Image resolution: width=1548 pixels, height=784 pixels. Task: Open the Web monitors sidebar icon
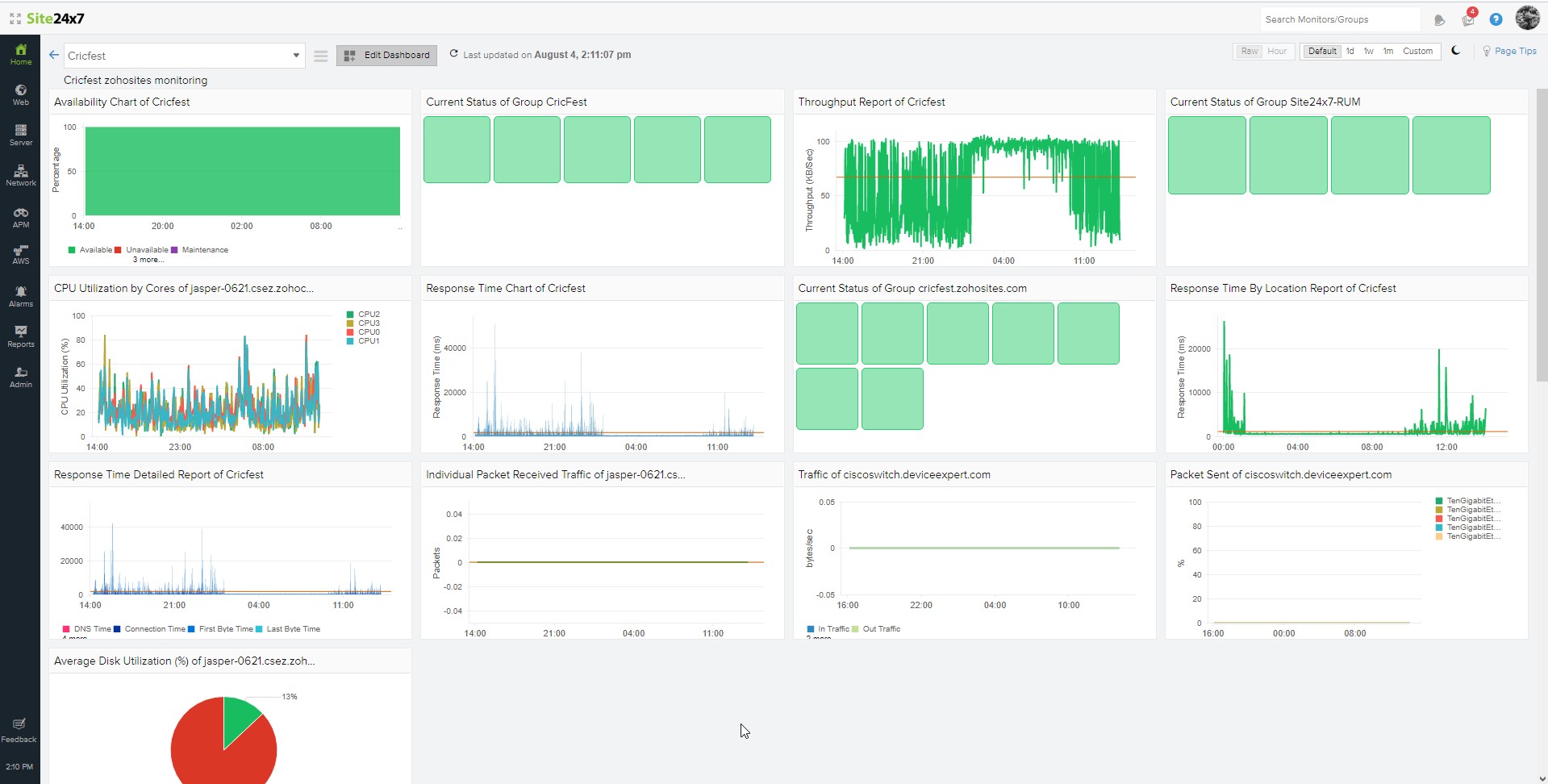pos(20,94)
